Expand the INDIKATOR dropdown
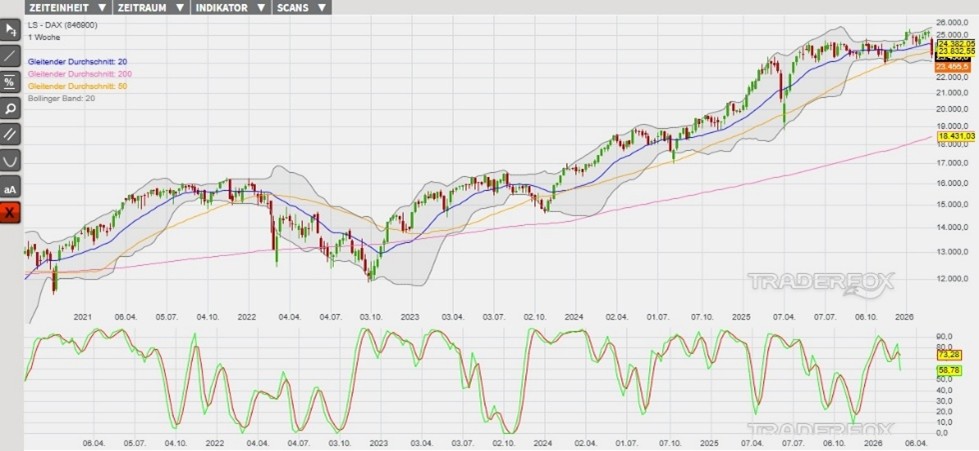Screen dimensions: 979x451 229,7
